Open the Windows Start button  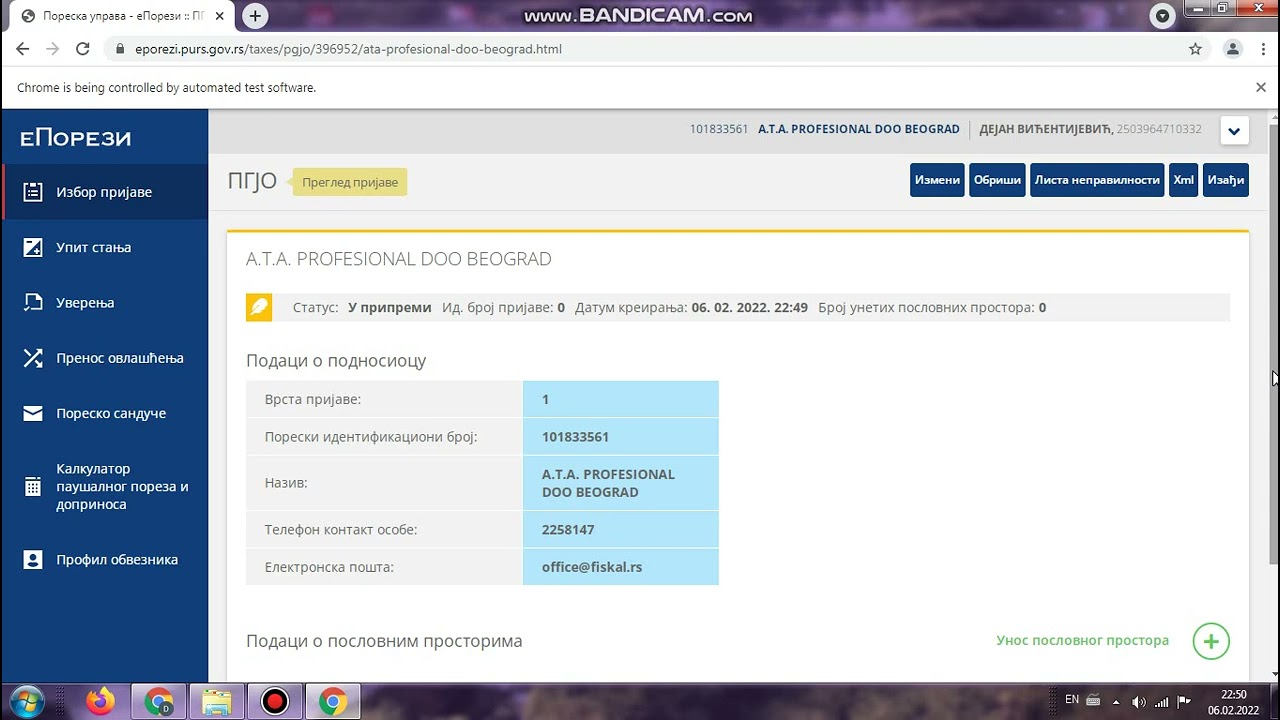26,701
